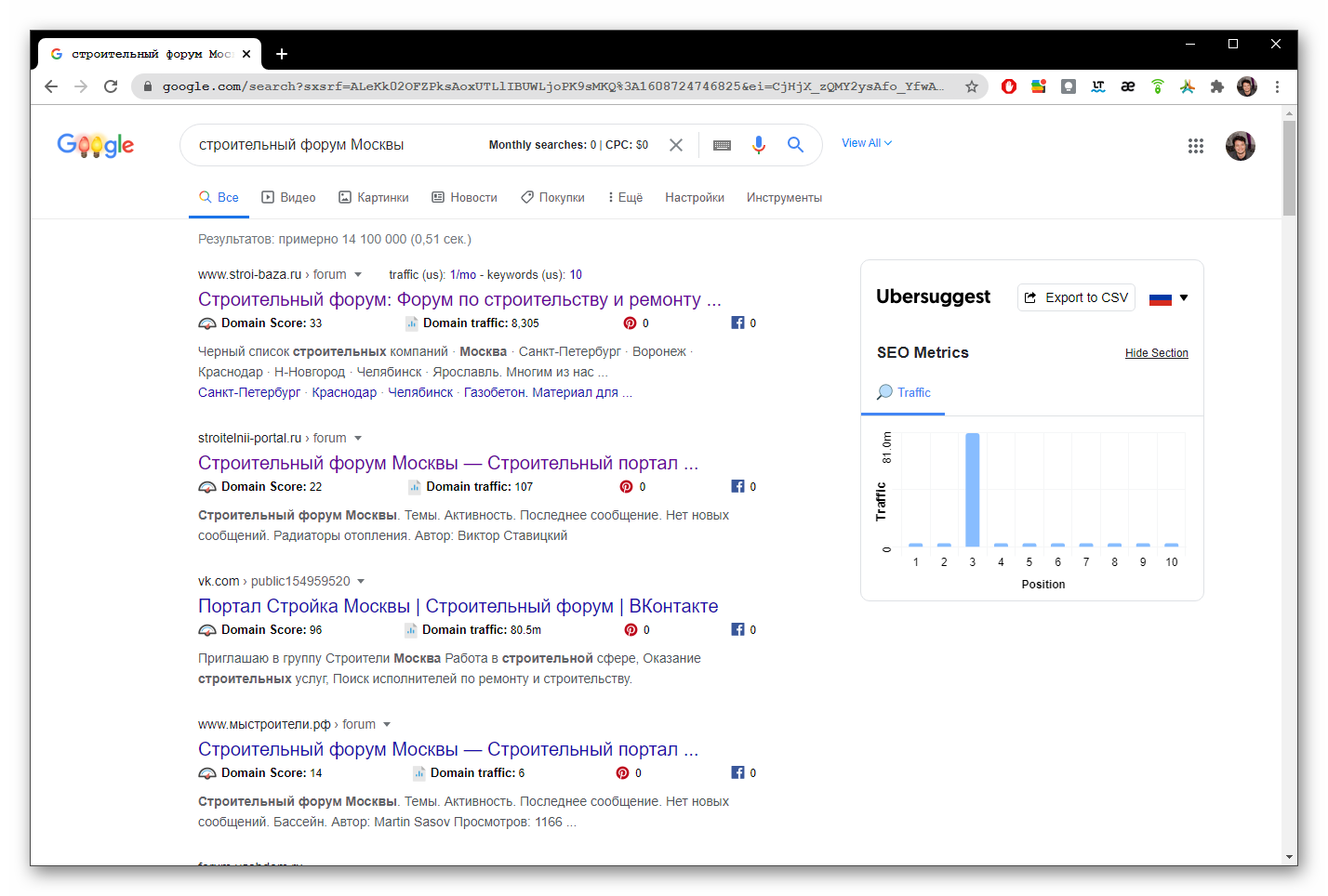The width and height of the screenshot is (1328, 896).
Task: Open the 'Газобетон. Материал для ...' sitelink
Action: pos(548,393)
